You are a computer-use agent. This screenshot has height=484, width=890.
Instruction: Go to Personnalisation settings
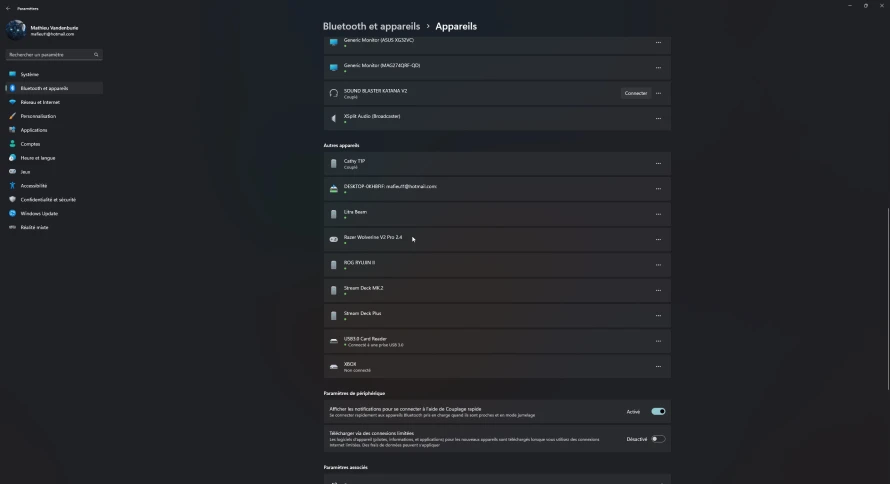54,116
